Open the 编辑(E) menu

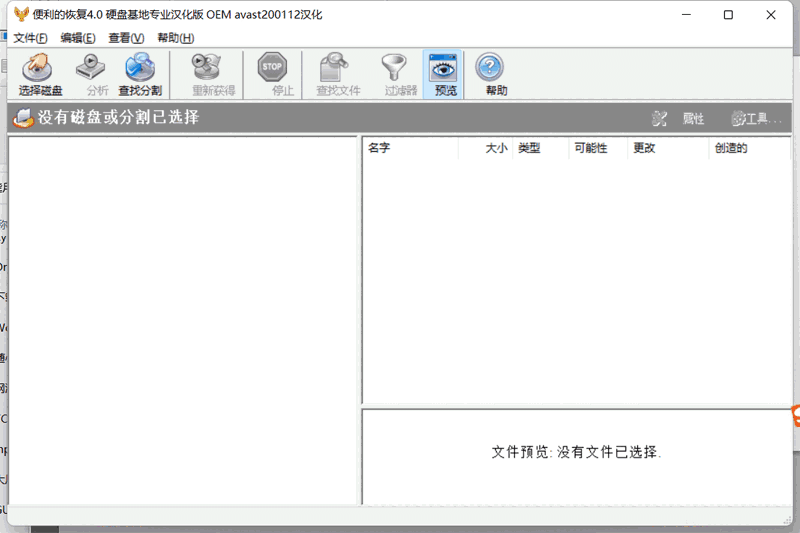[78, 38]
